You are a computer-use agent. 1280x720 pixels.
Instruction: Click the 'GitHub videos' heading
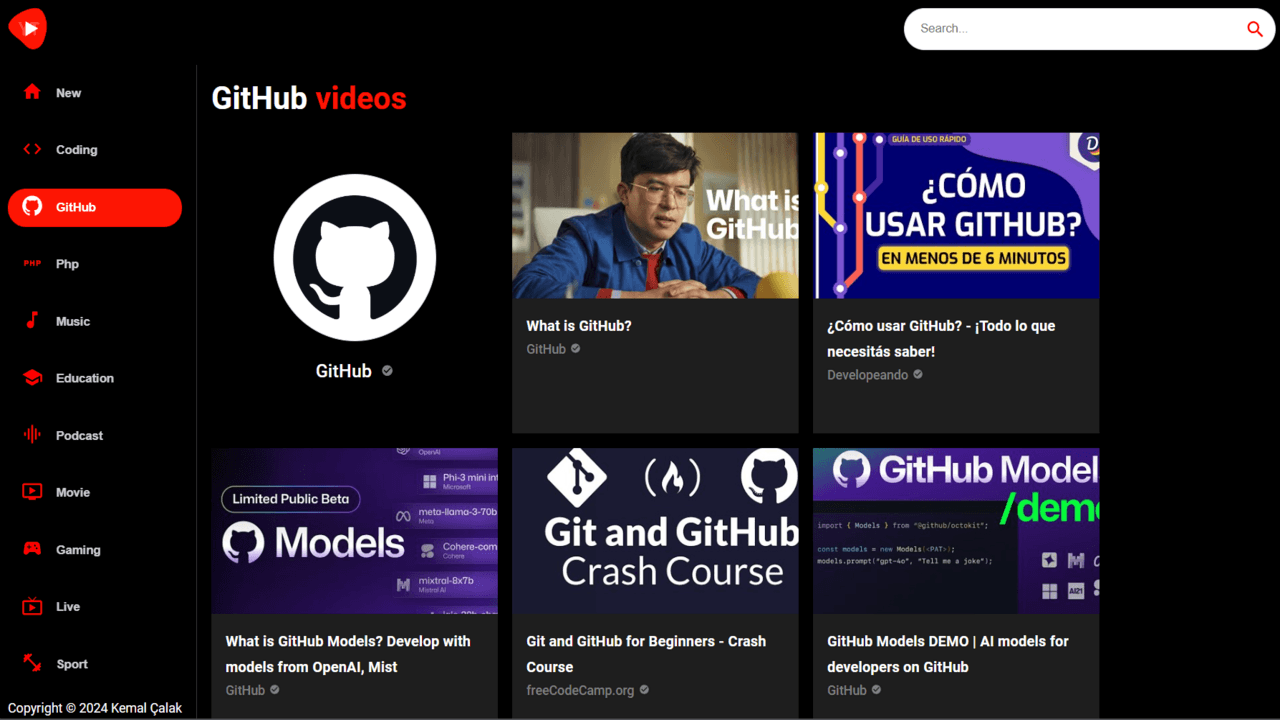pos(309,98)
